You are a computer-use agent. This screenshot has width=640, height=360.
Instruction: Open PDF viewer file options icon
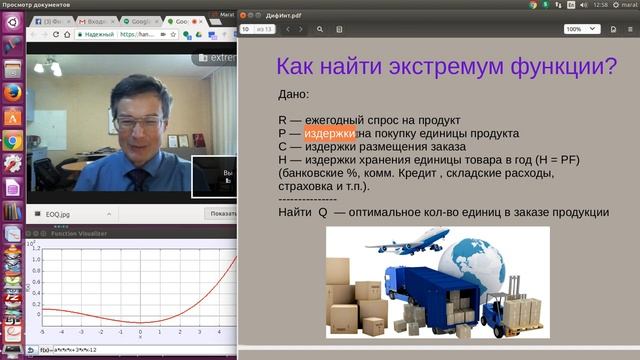point(613,29)
